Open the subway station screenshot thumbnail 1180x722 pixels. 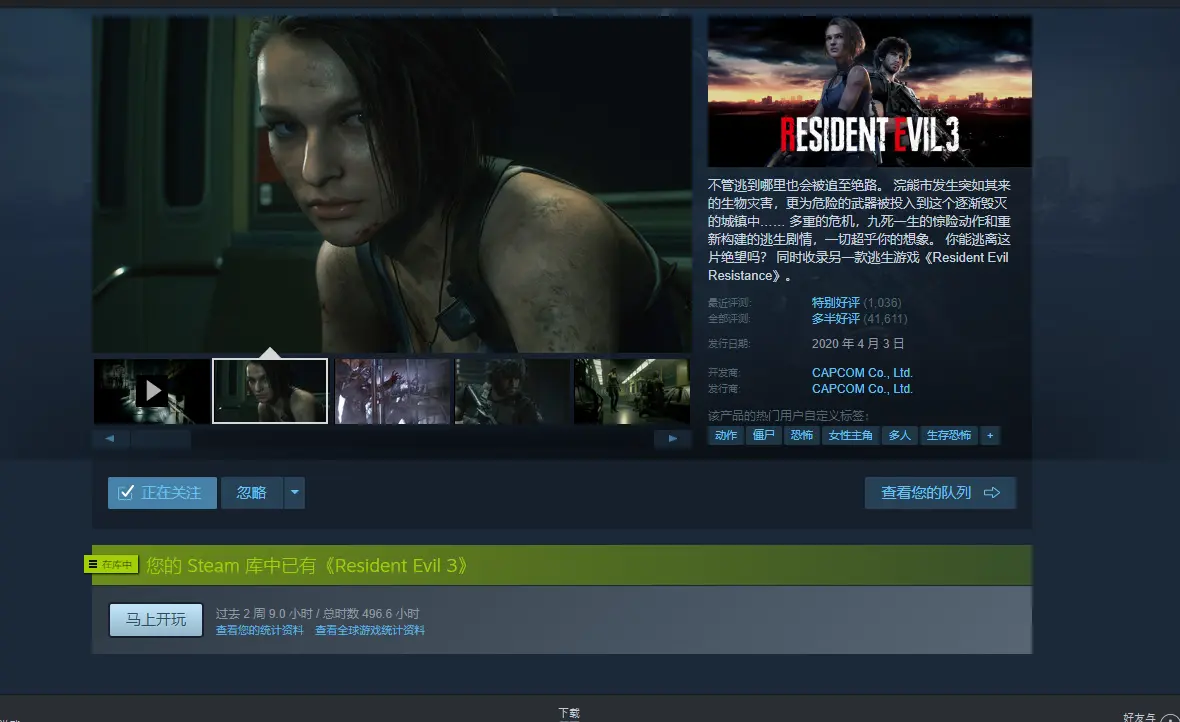[632, 391]
